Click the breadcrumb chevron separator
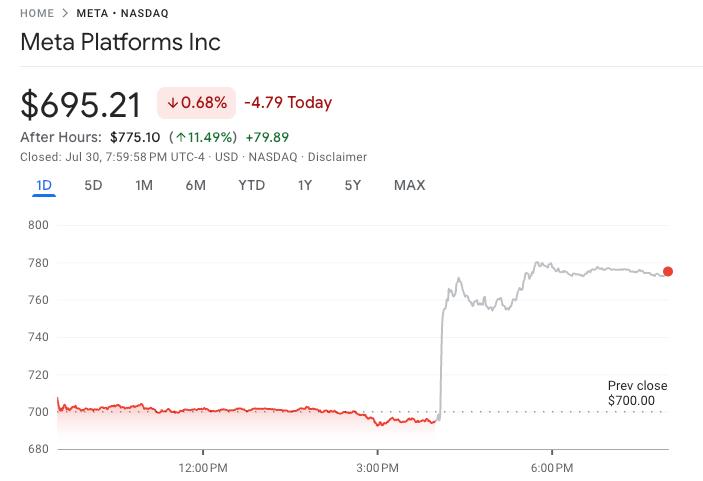 coord(65,13)
